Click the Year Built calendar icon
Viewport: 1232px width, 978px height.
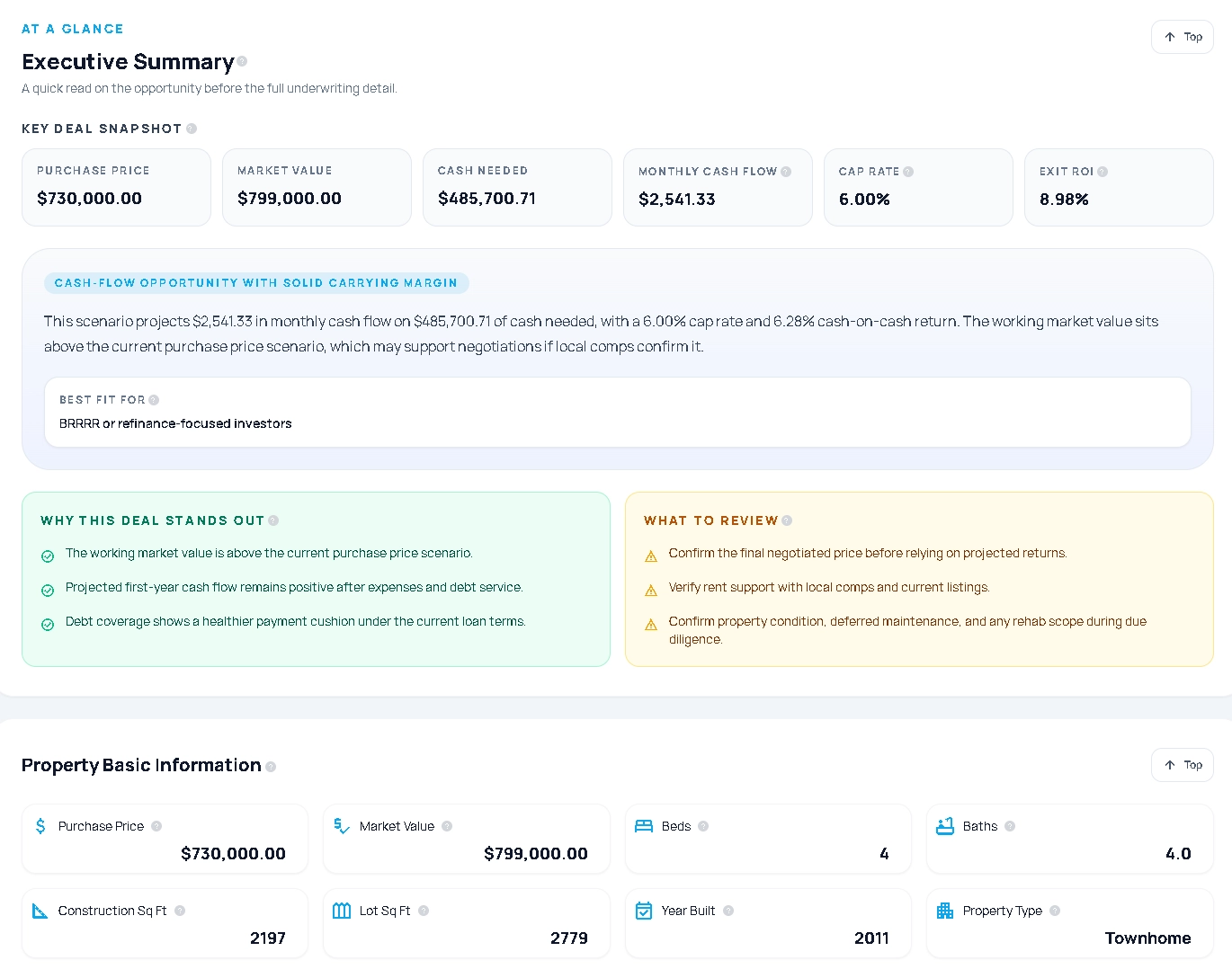[644, 910]
